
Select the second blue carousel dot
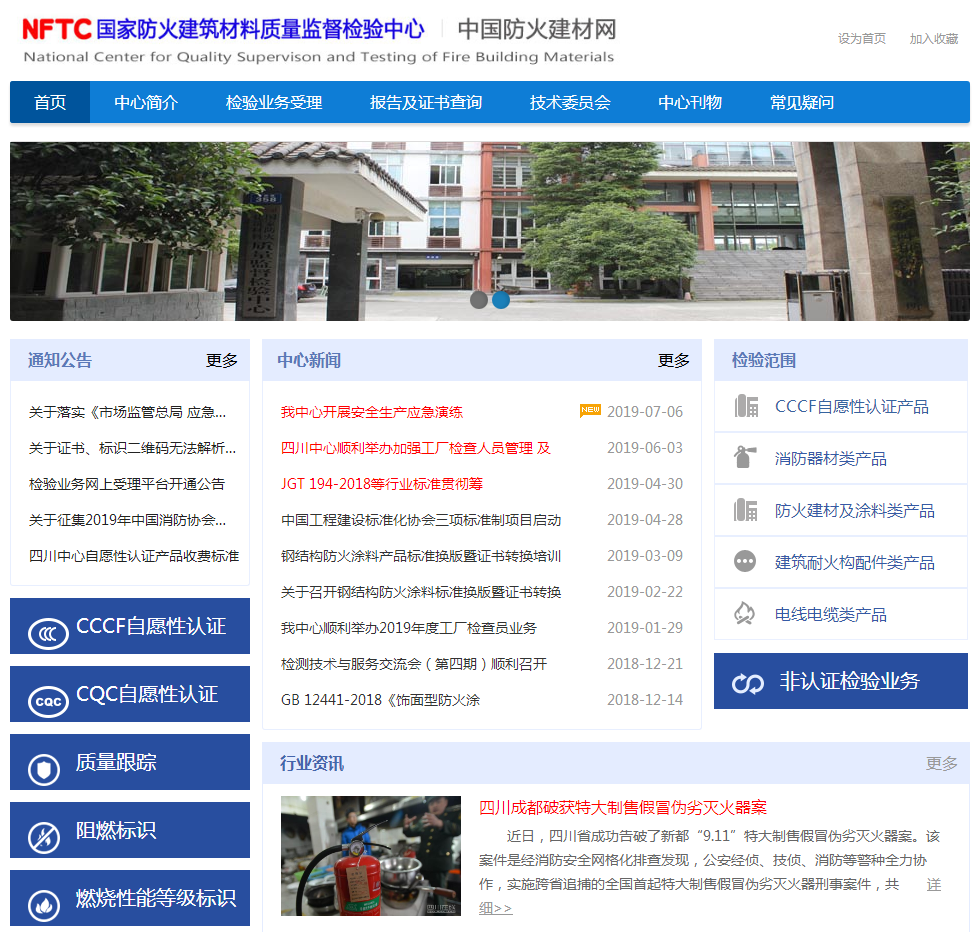pos(501,299)
